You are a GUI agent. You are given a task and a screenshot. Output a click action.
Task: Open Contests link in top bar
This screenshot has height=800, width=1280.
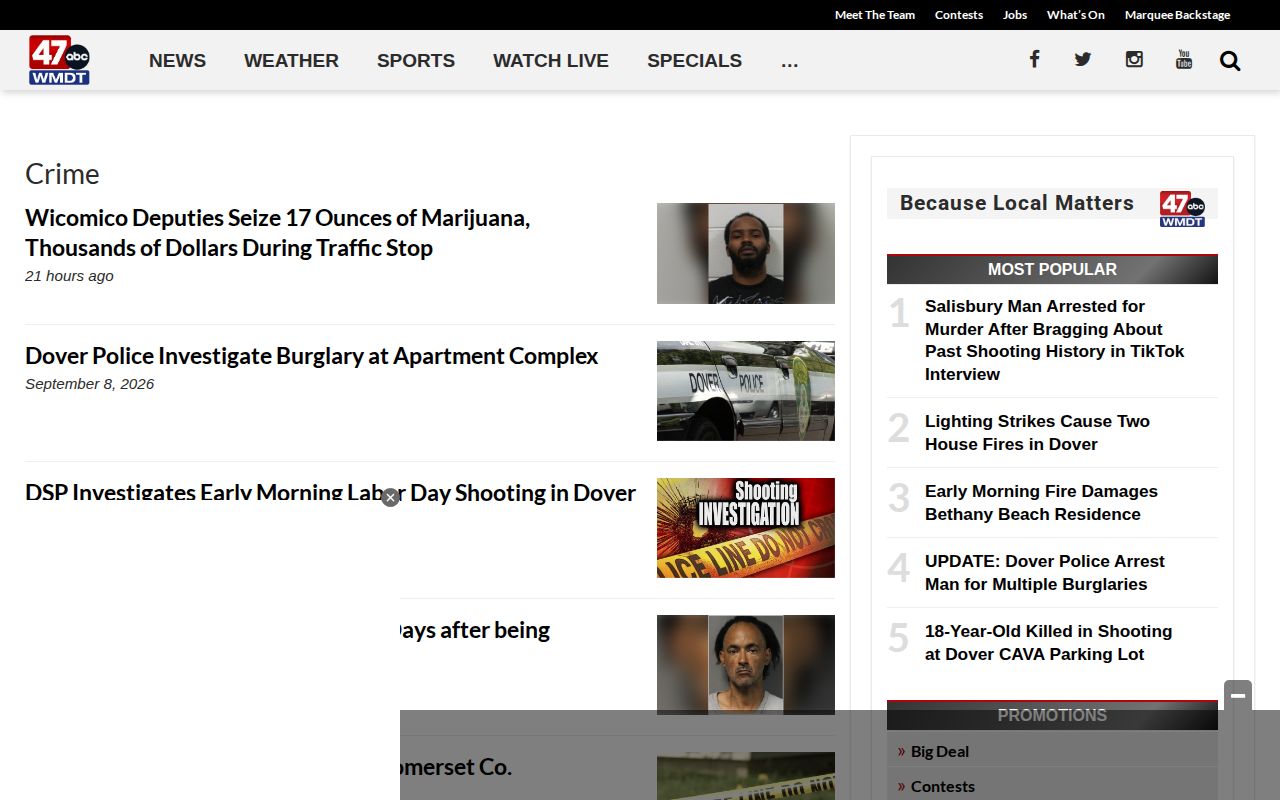[x=959, y=15]
